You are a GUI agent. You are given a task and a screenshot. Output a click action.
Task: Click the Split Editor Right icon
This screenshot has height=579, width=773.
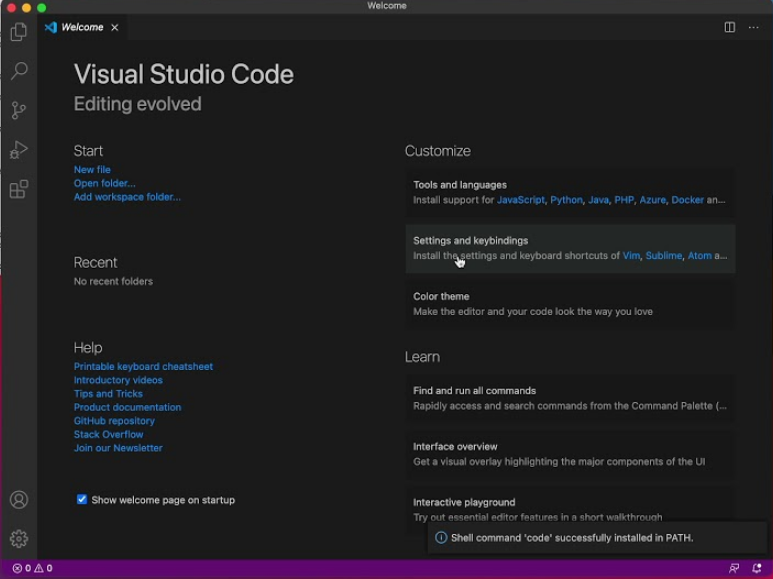[730, 27]
